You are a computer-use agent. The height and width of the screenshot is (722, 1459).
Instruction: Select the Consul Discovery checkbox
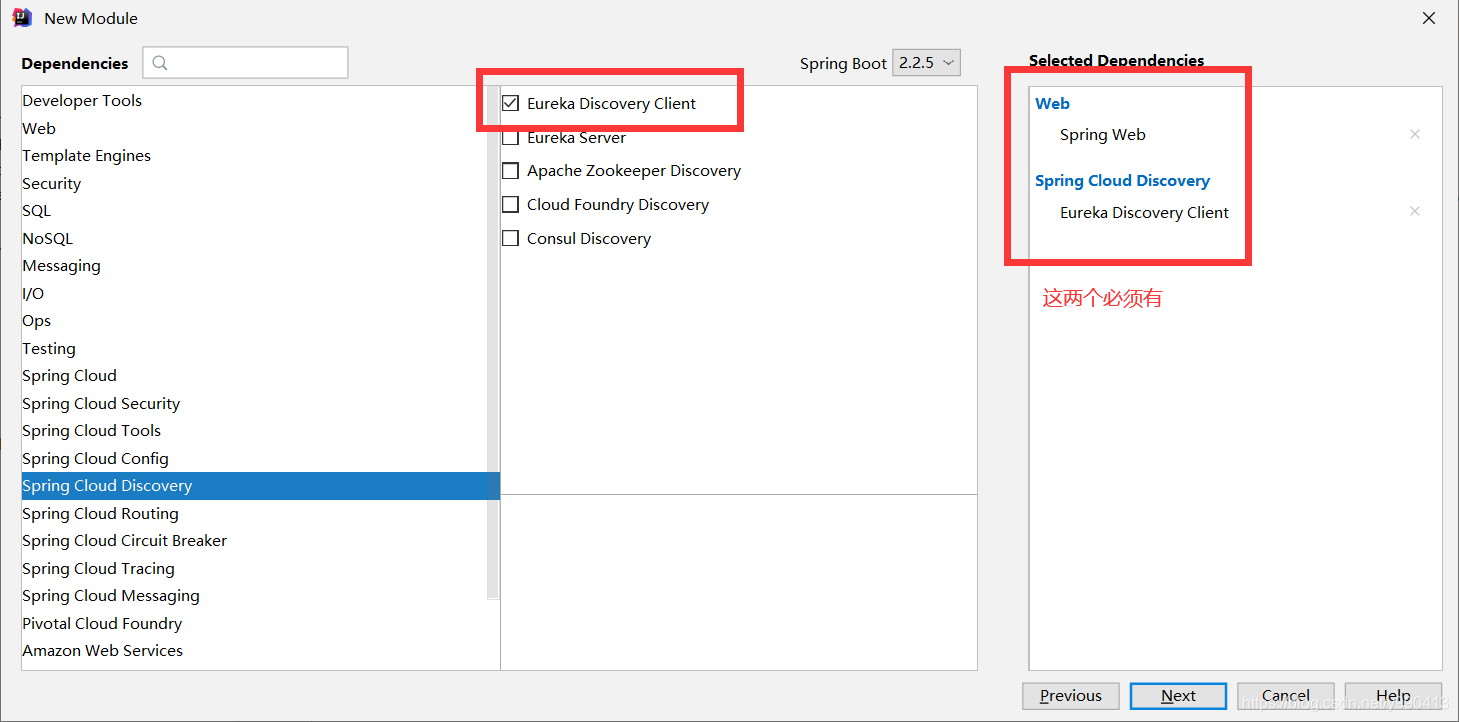coord(510,239)
